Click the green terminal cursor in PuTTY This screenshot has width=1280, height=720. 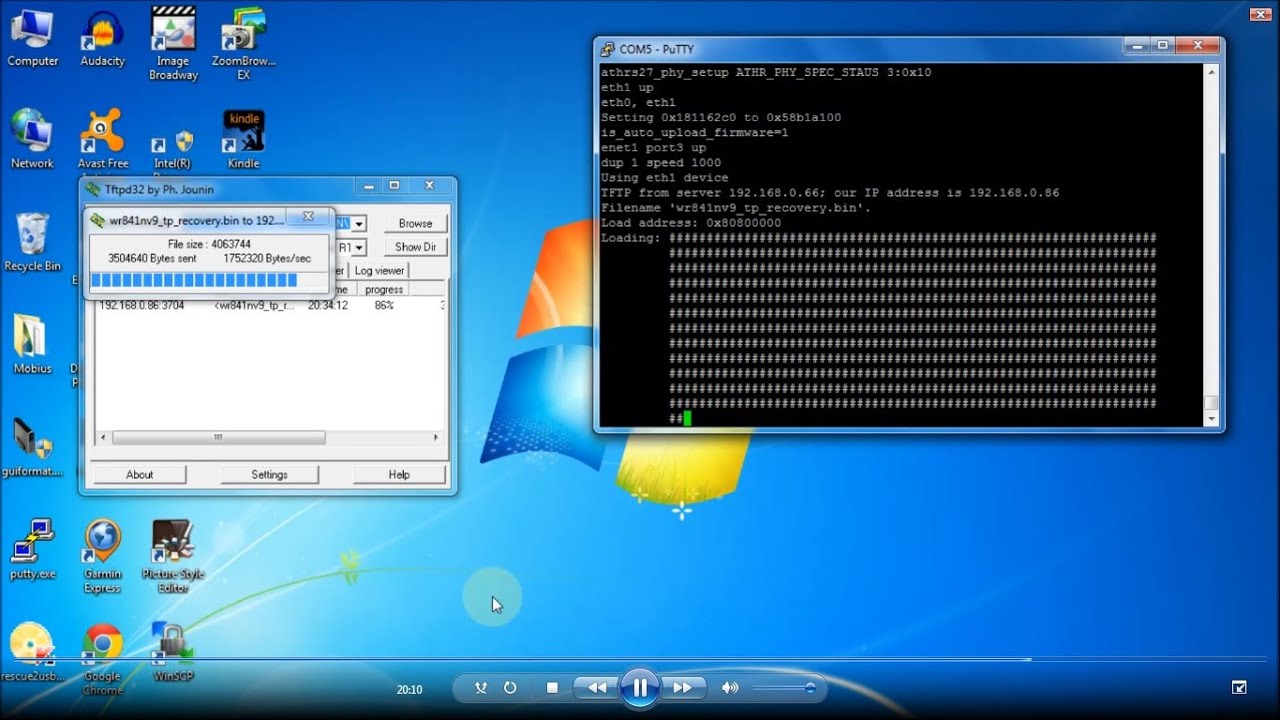pyautogui.click(x=687, y=418)
